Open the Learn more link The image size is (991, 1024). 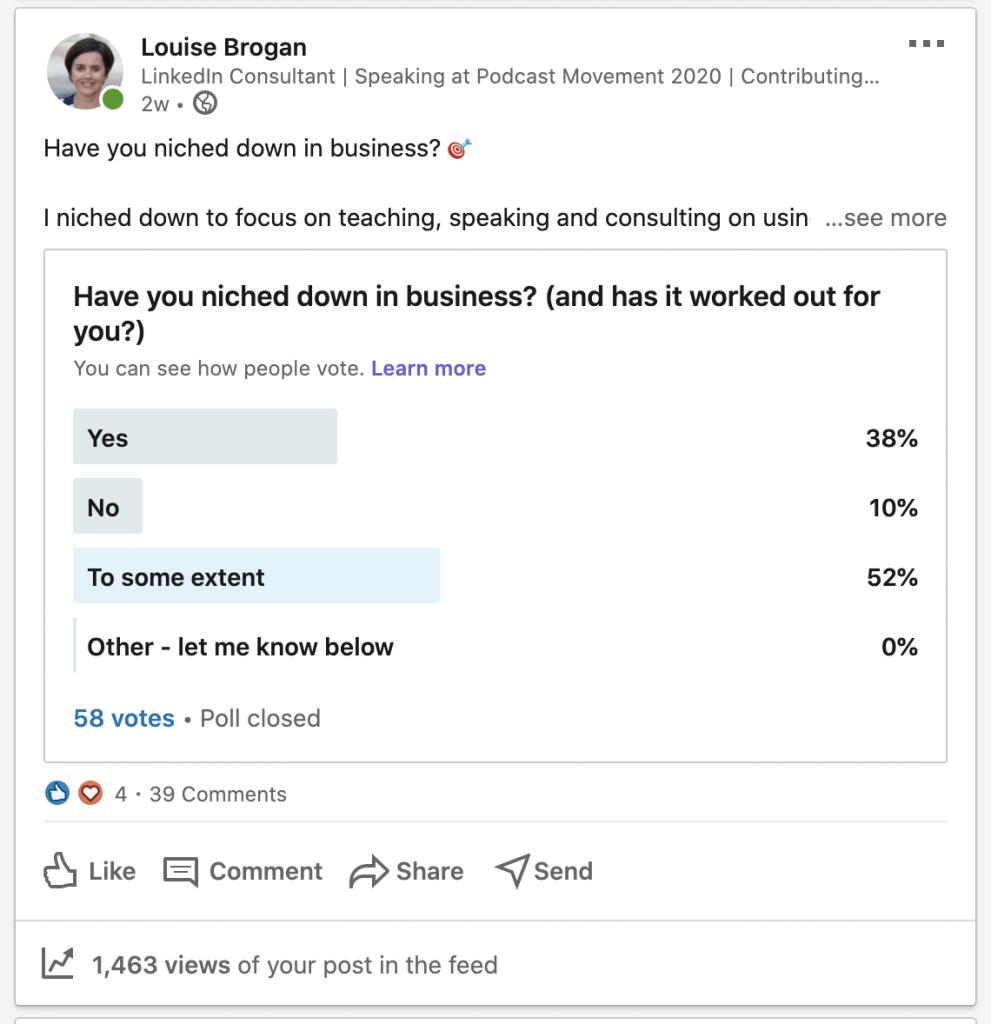tap(428, 368)
